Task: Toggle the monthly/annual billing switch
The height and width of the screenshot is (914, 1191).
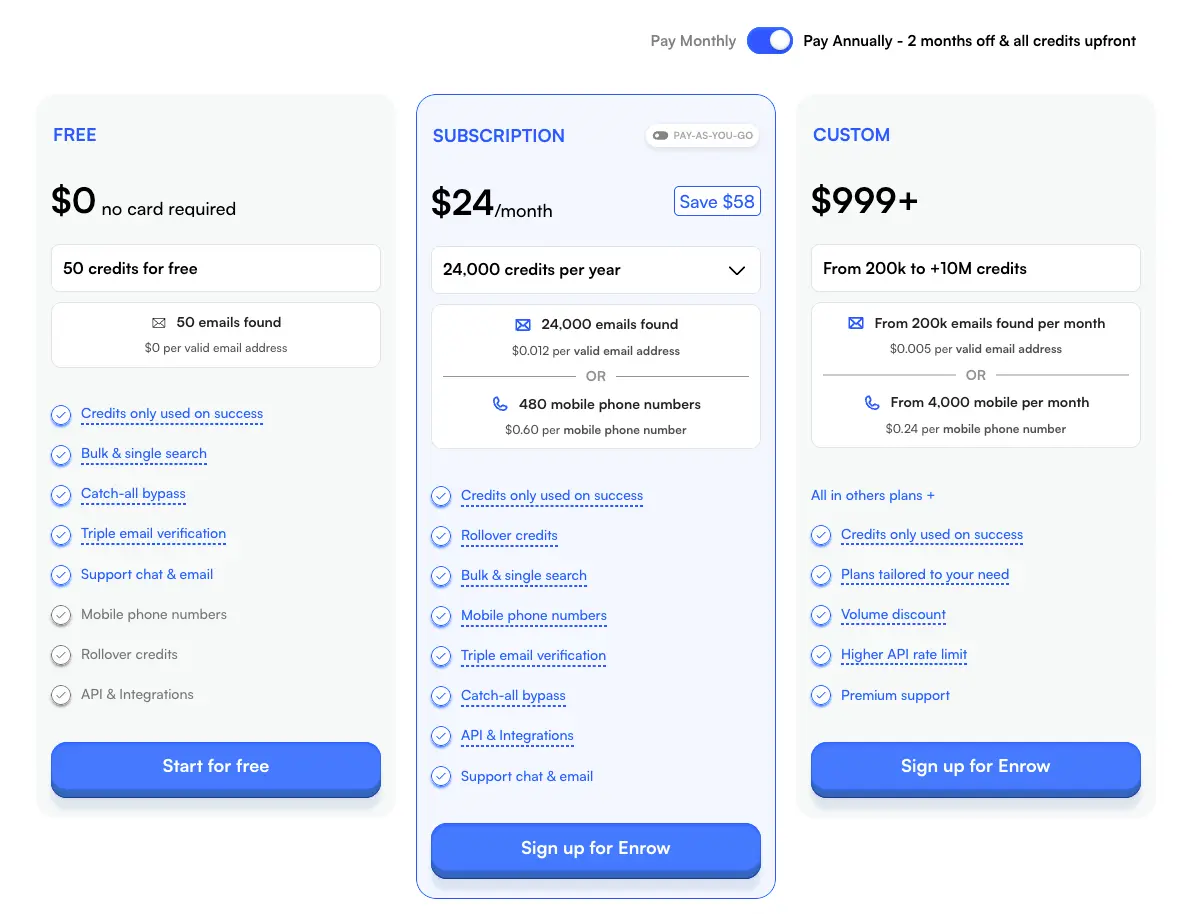Action: pyautogui.click(x=769, y=41)
